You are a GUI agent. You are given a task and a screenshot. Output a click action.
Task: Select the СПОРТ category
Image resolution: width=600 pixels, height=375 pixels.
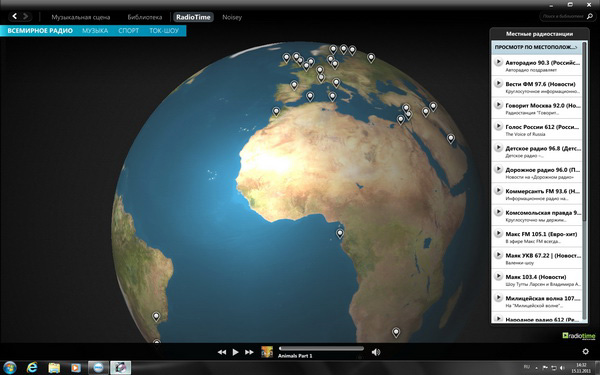(129, 31)
